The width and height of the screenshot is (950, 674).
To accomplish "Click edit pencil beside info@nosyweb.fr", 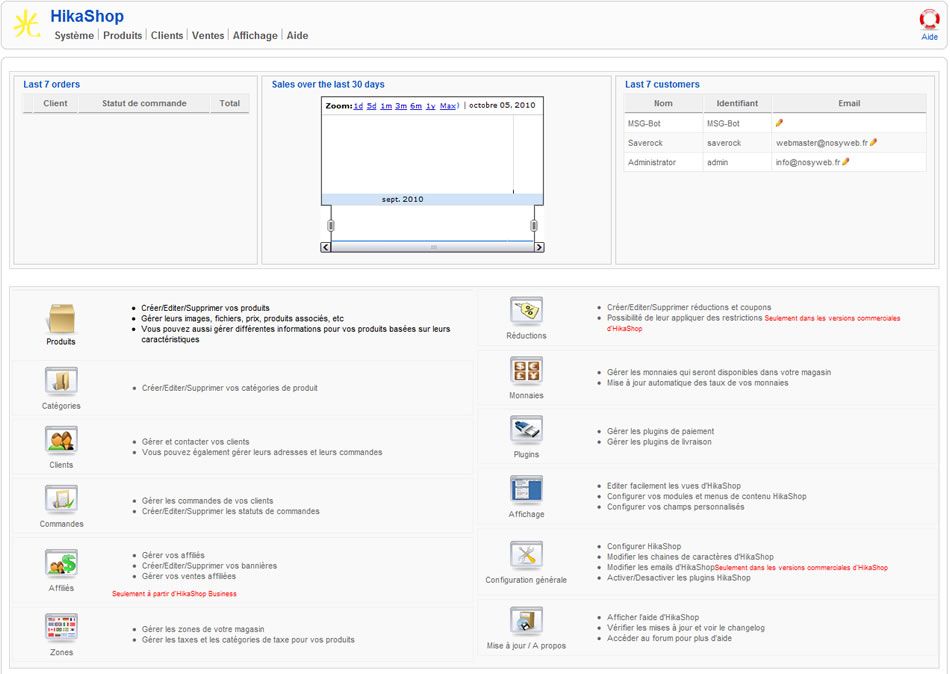I will pos(845,162).
